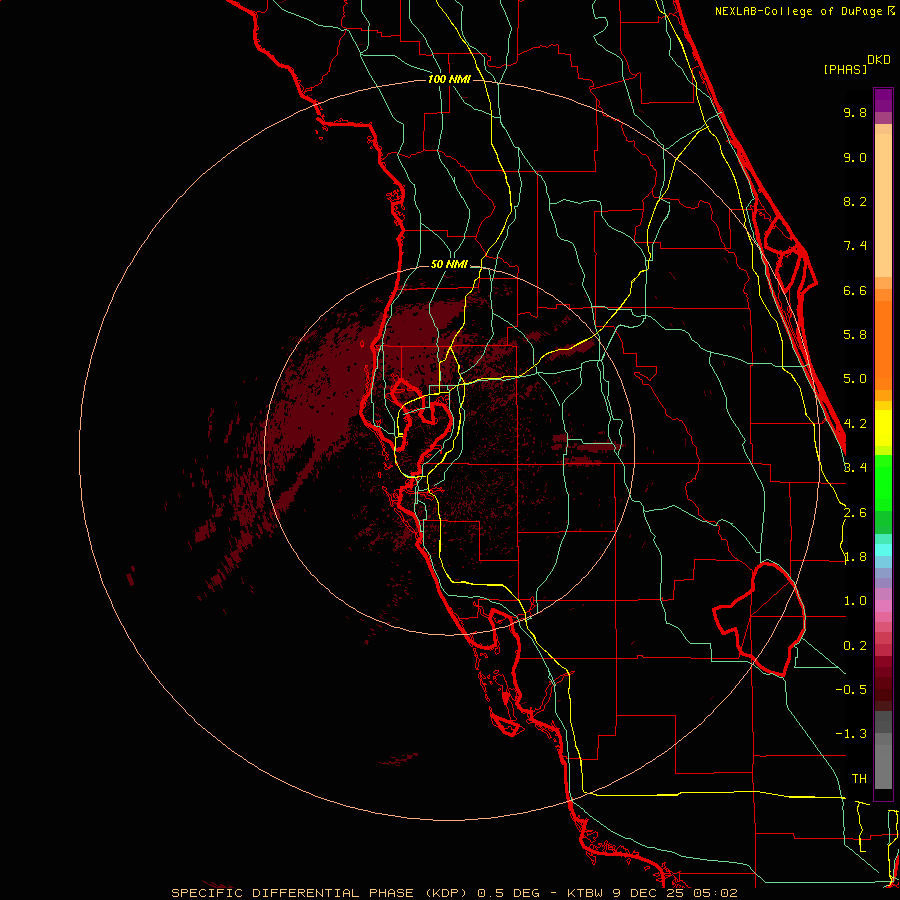Select the pink band in the color scale
Viewport: 900px width, 900px height.
tap(883, 606)
